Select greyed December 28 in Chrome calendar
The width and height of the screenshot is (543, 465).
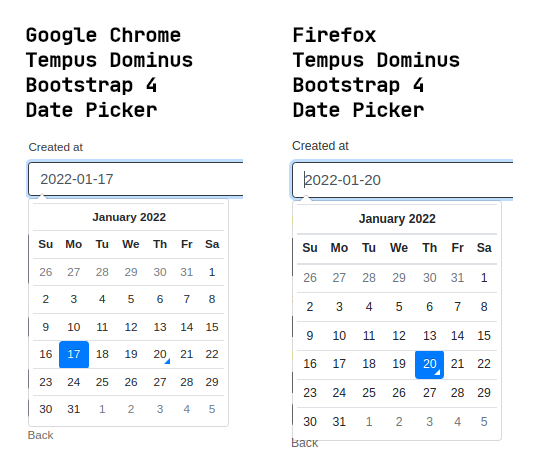(102, 272)
